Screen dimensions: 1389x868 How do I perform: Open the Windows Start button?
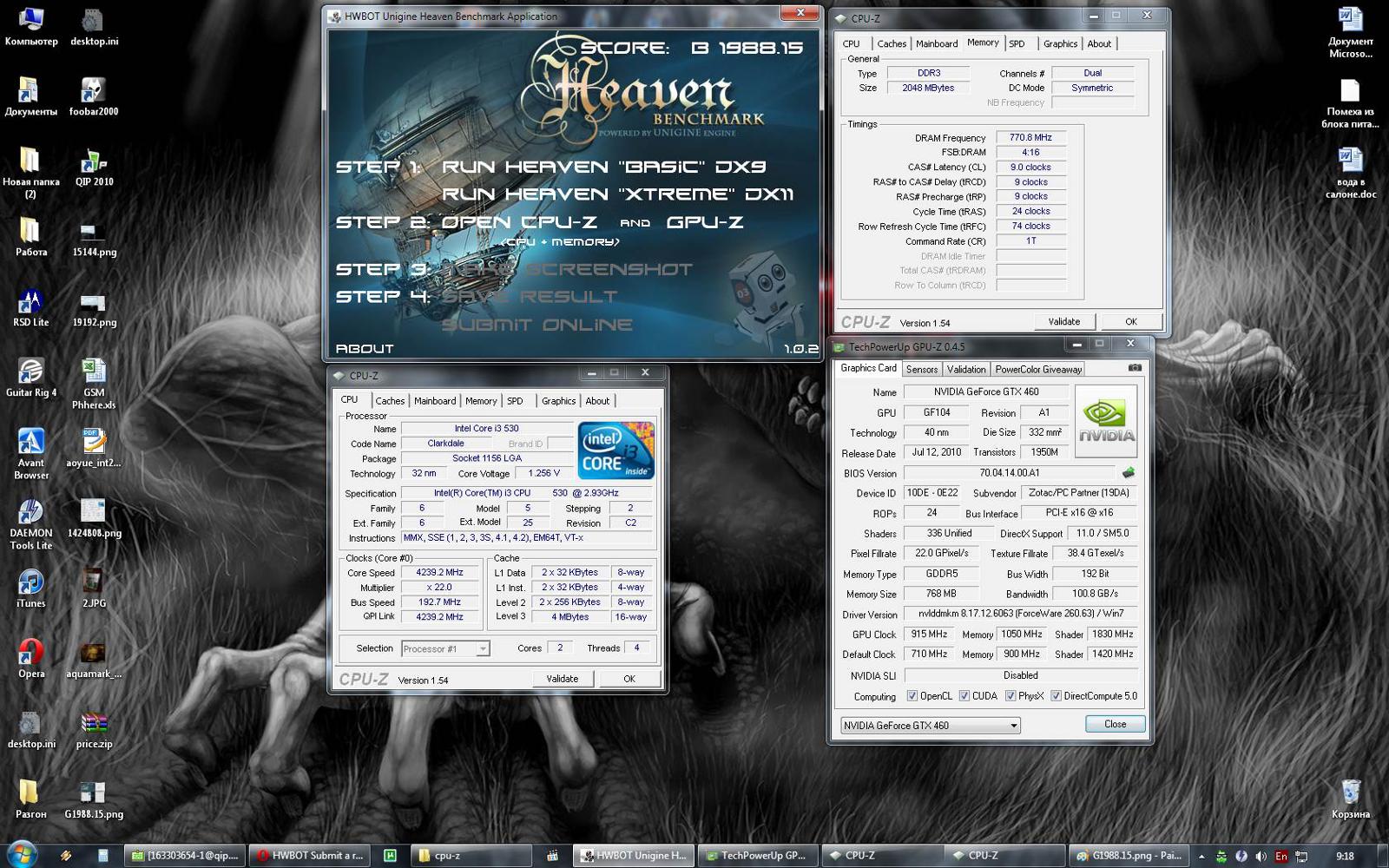[21, 855]
